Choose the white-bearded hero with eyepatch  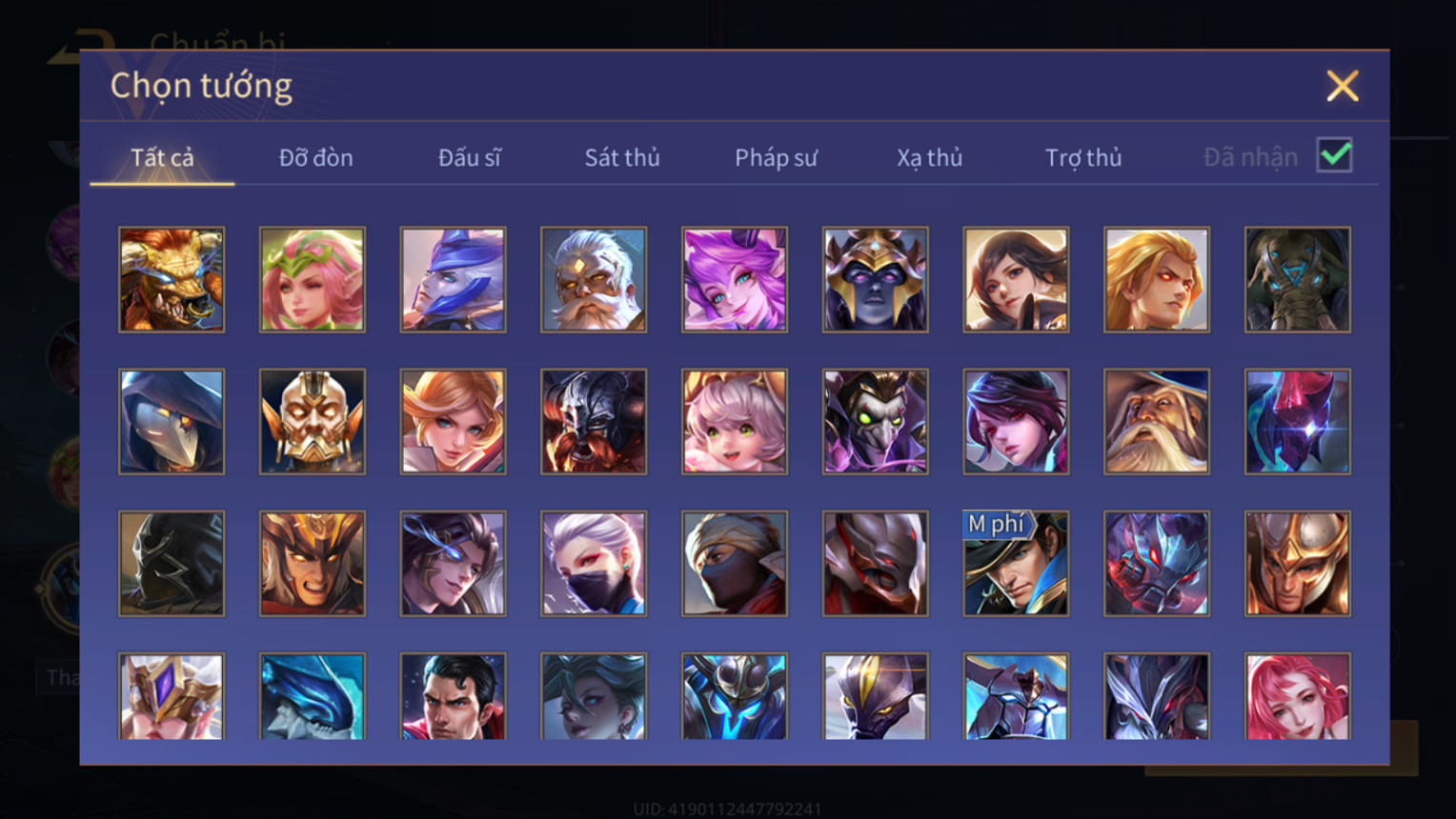pos(594,279)
